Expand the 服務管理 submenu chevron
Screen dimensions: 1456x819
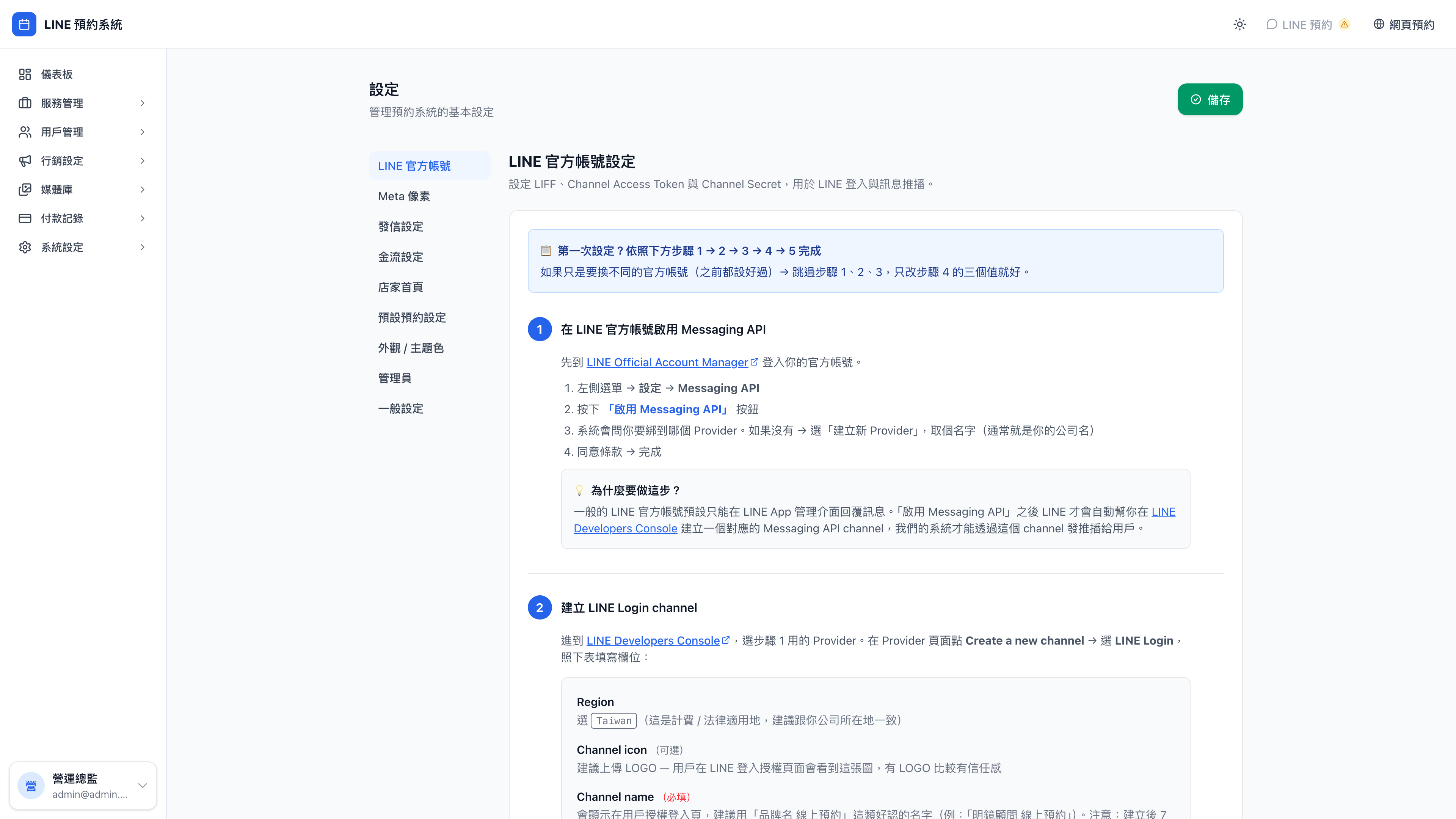(143, 103)
